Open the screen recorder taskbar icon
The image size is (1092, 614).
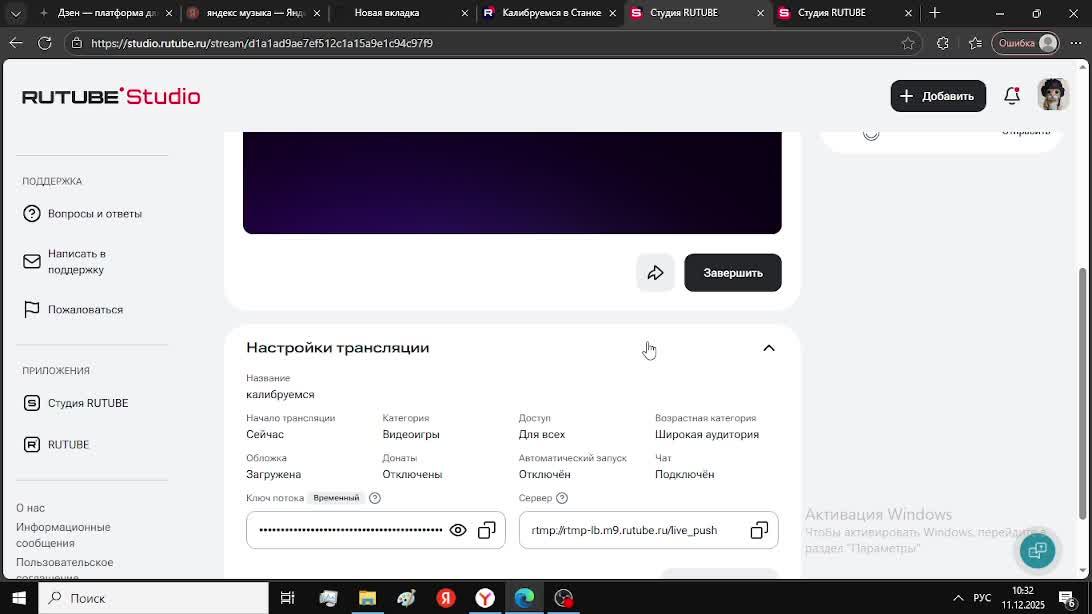pos(563,598)
